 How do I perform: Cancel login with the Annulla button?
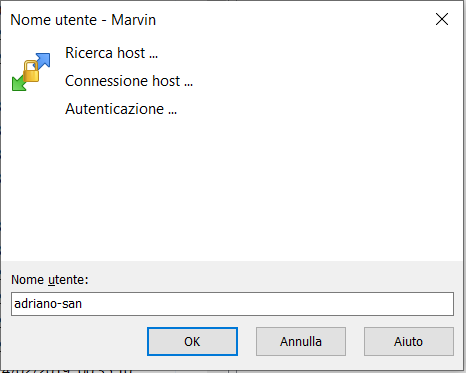point(301,341)
